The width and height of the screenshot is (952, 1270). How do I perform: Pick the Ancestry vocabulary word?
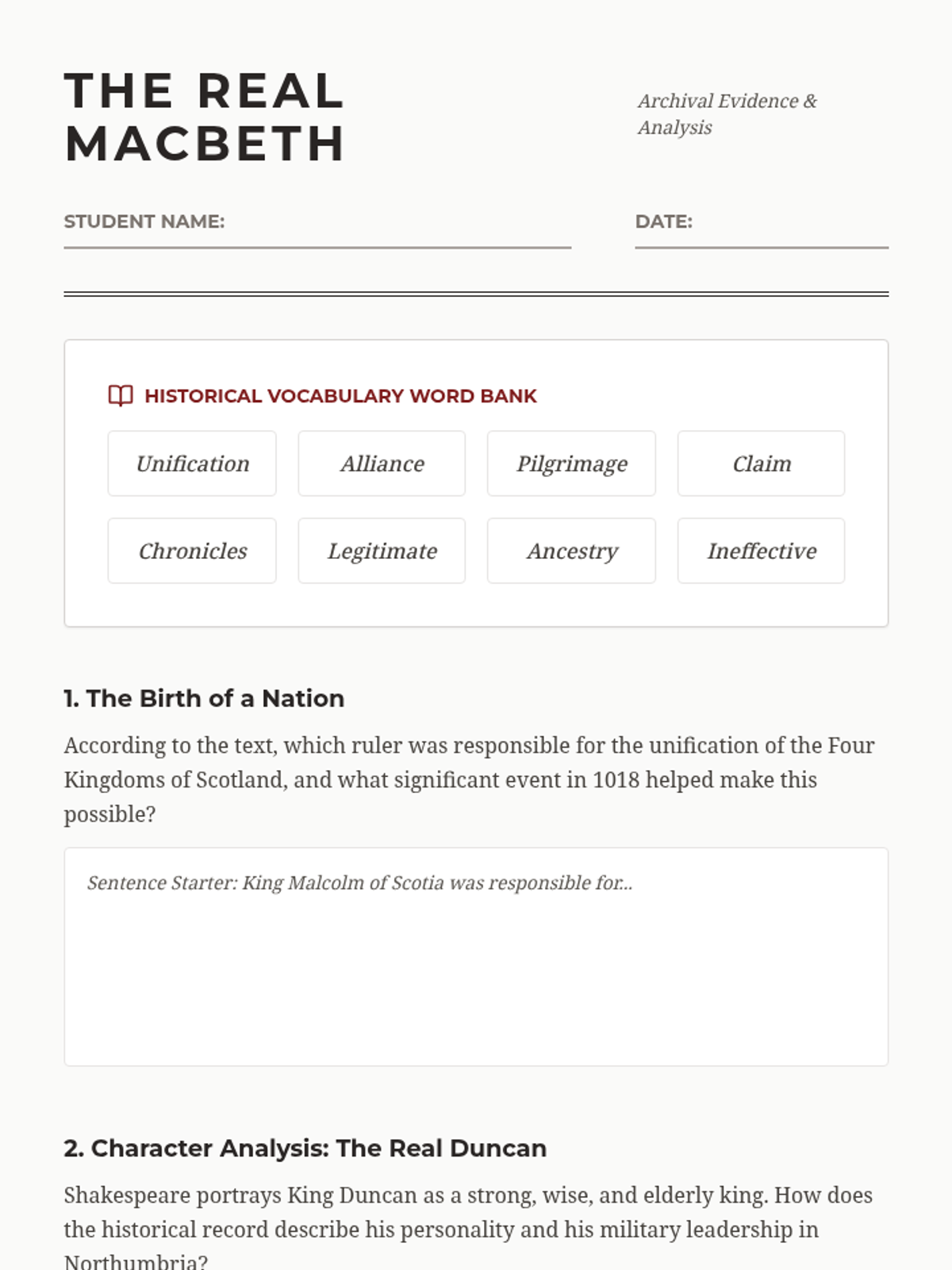click(571, 551)
